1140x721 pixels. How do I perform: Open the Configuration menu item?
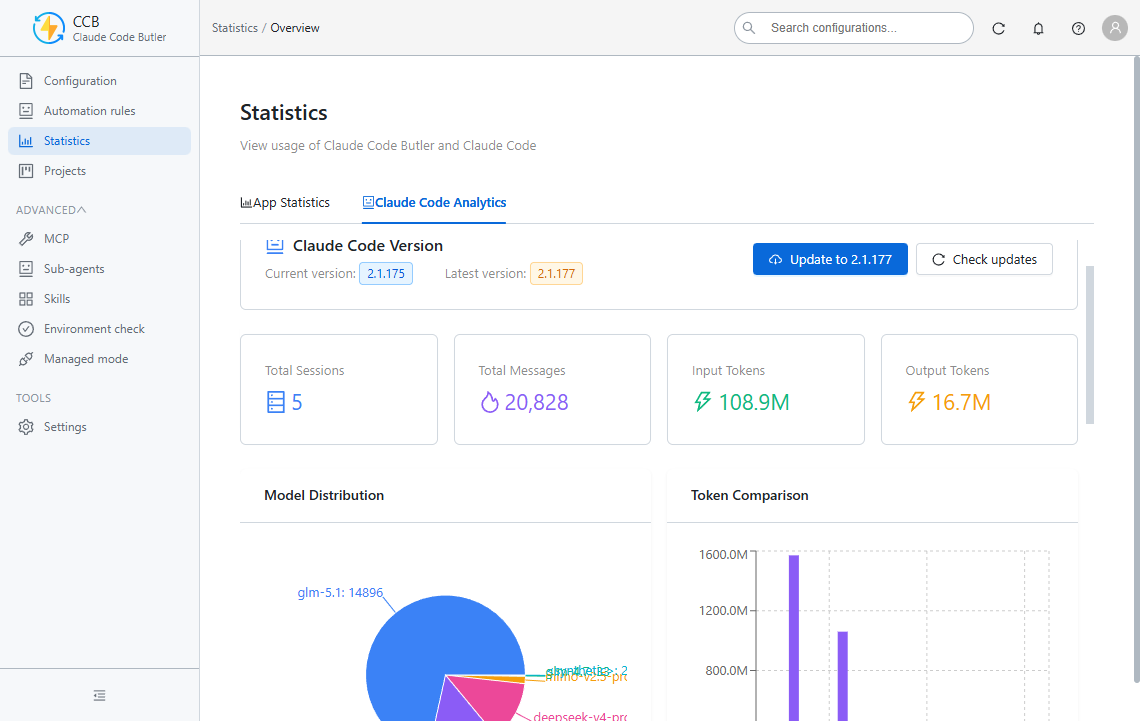100,81
